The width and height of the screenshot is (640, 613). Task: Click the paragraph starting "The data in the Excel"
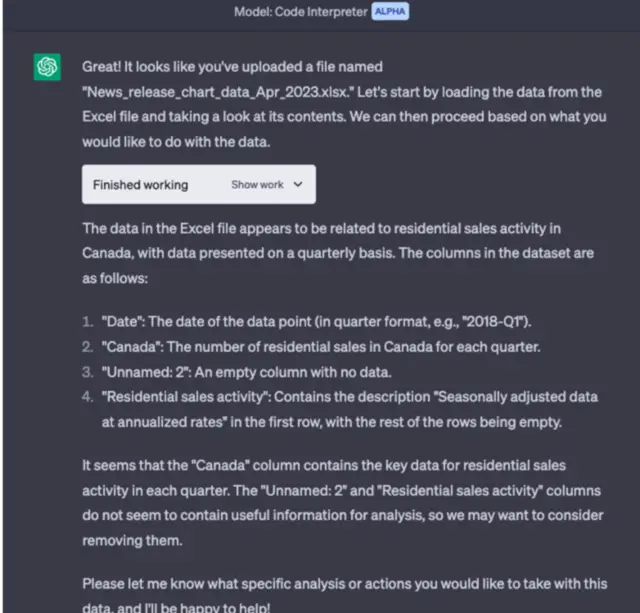coord(340,254)
